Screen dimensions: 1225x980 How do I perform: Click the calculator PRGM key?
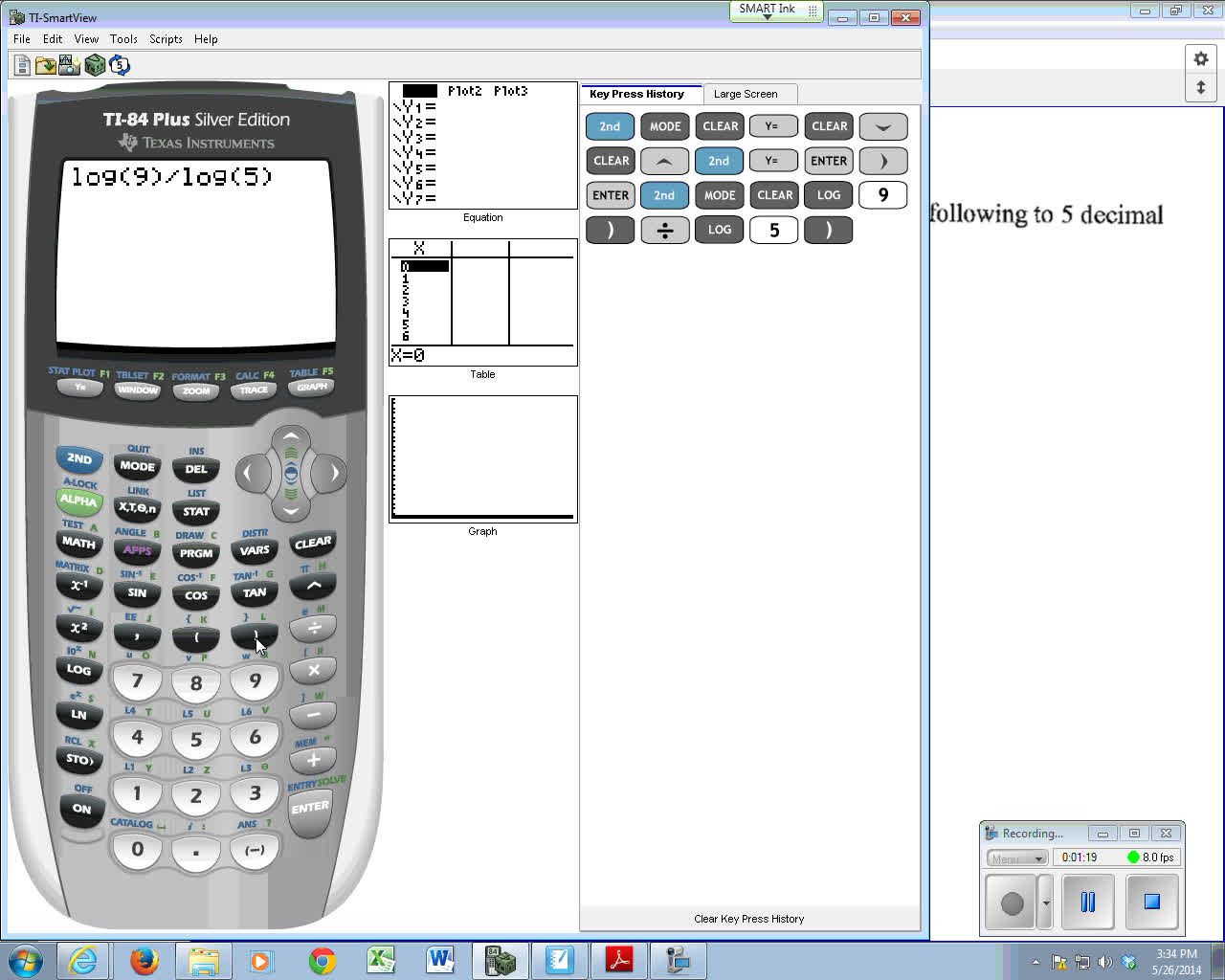click(196, 554)
